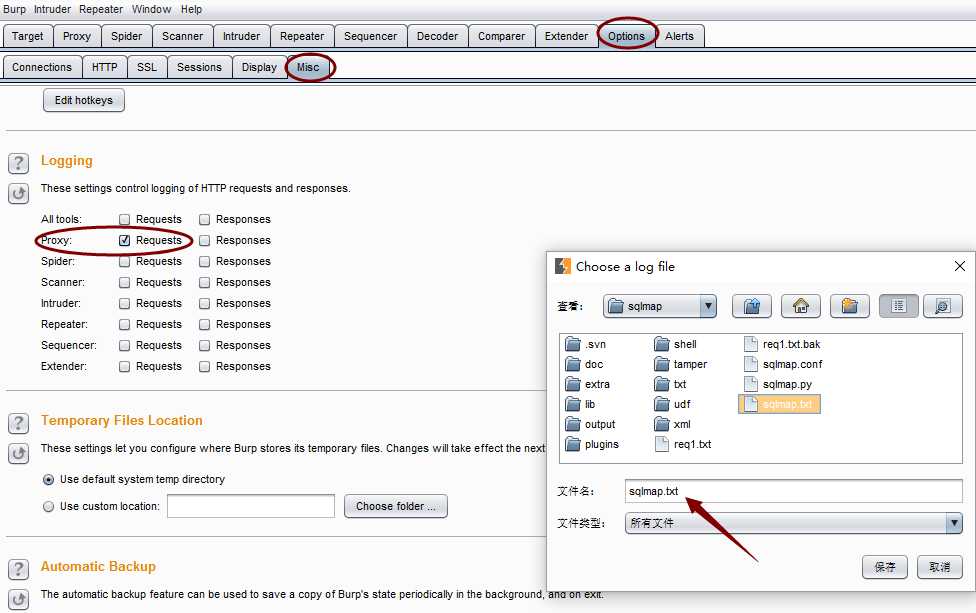Select the doc folder
Viewport: 976px width, 613px height.
pyautogui.click(x=584, y=364)
